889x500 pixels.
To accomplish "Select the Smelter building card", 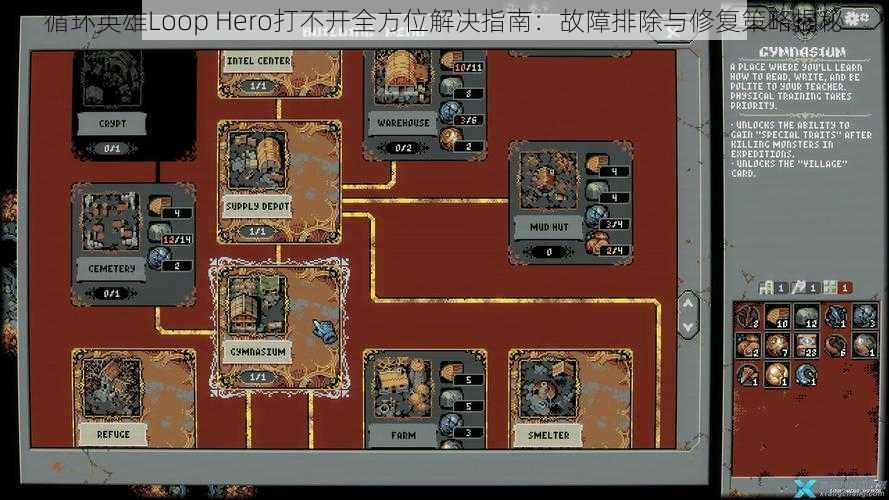I will (x=571, y=399).
